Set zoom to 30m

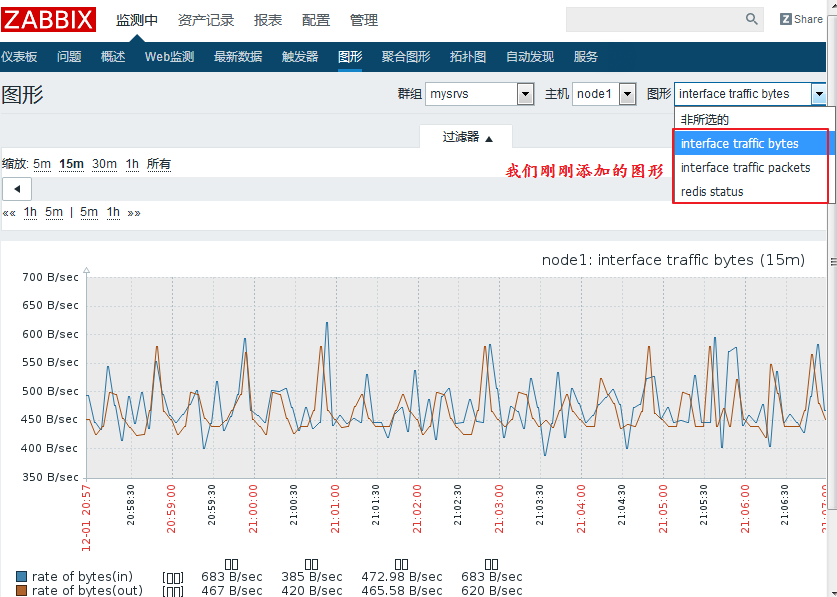click(x=104, y=164)
